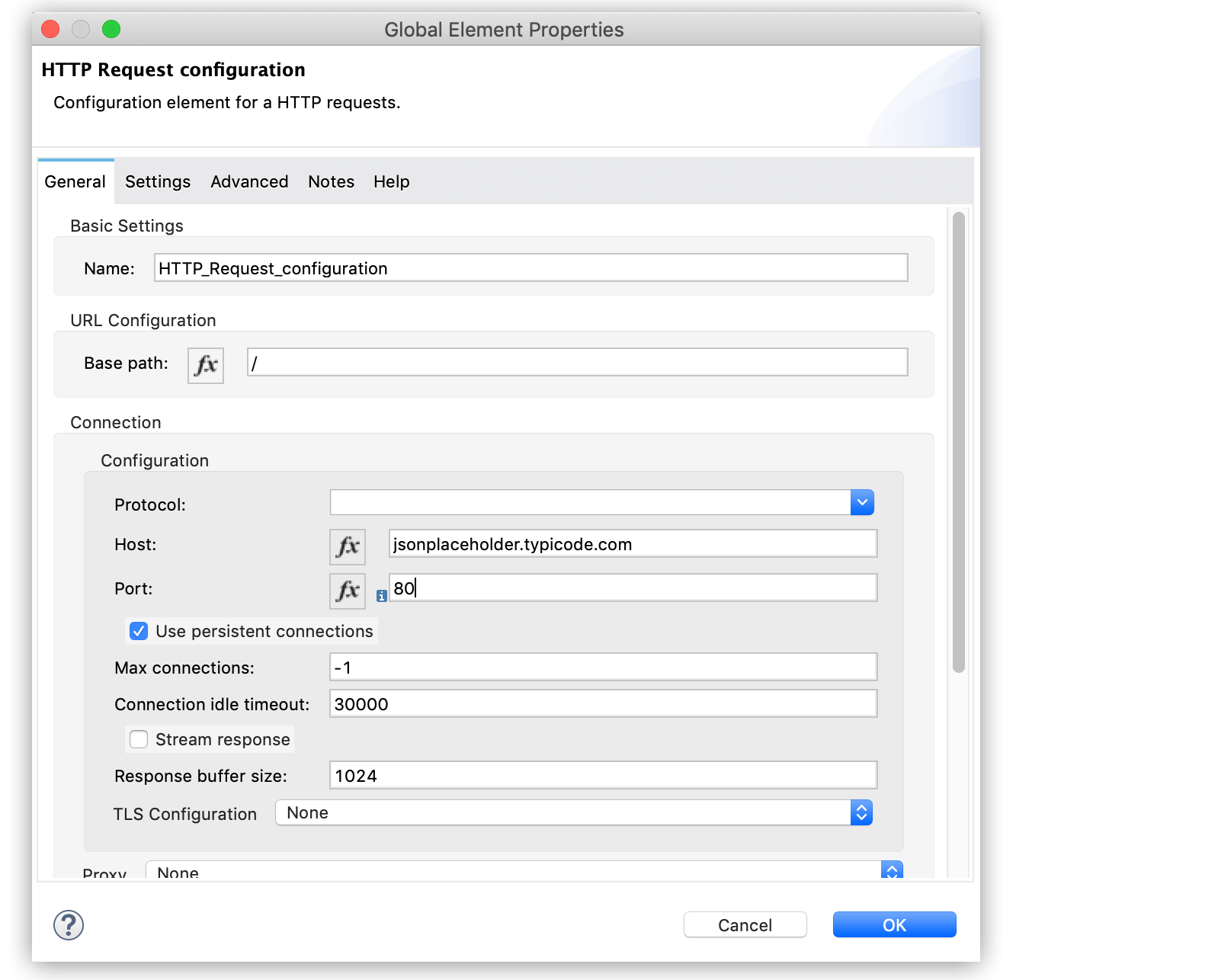Enable the Stream response checkbox
1218x980 pixels.
click(139, 739)
